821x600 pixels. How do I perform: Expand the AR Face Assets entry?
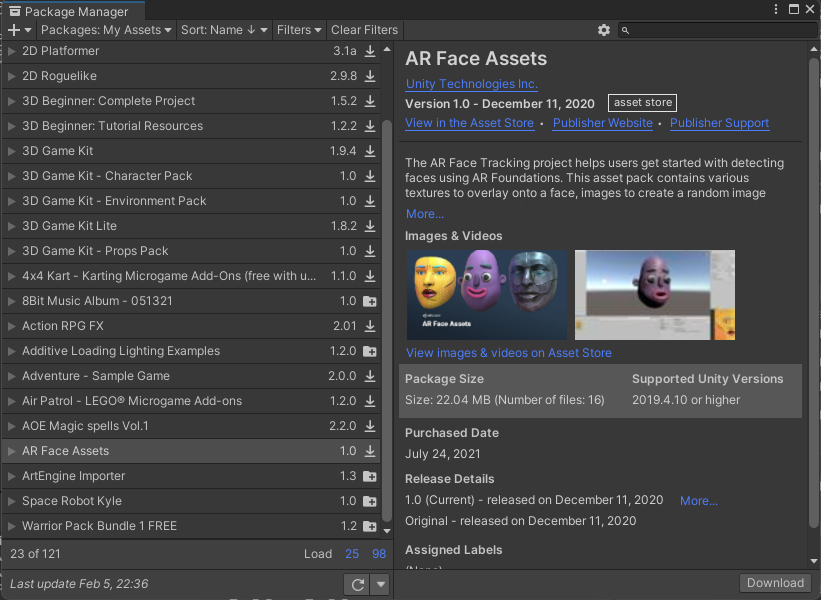coord(12,451)
